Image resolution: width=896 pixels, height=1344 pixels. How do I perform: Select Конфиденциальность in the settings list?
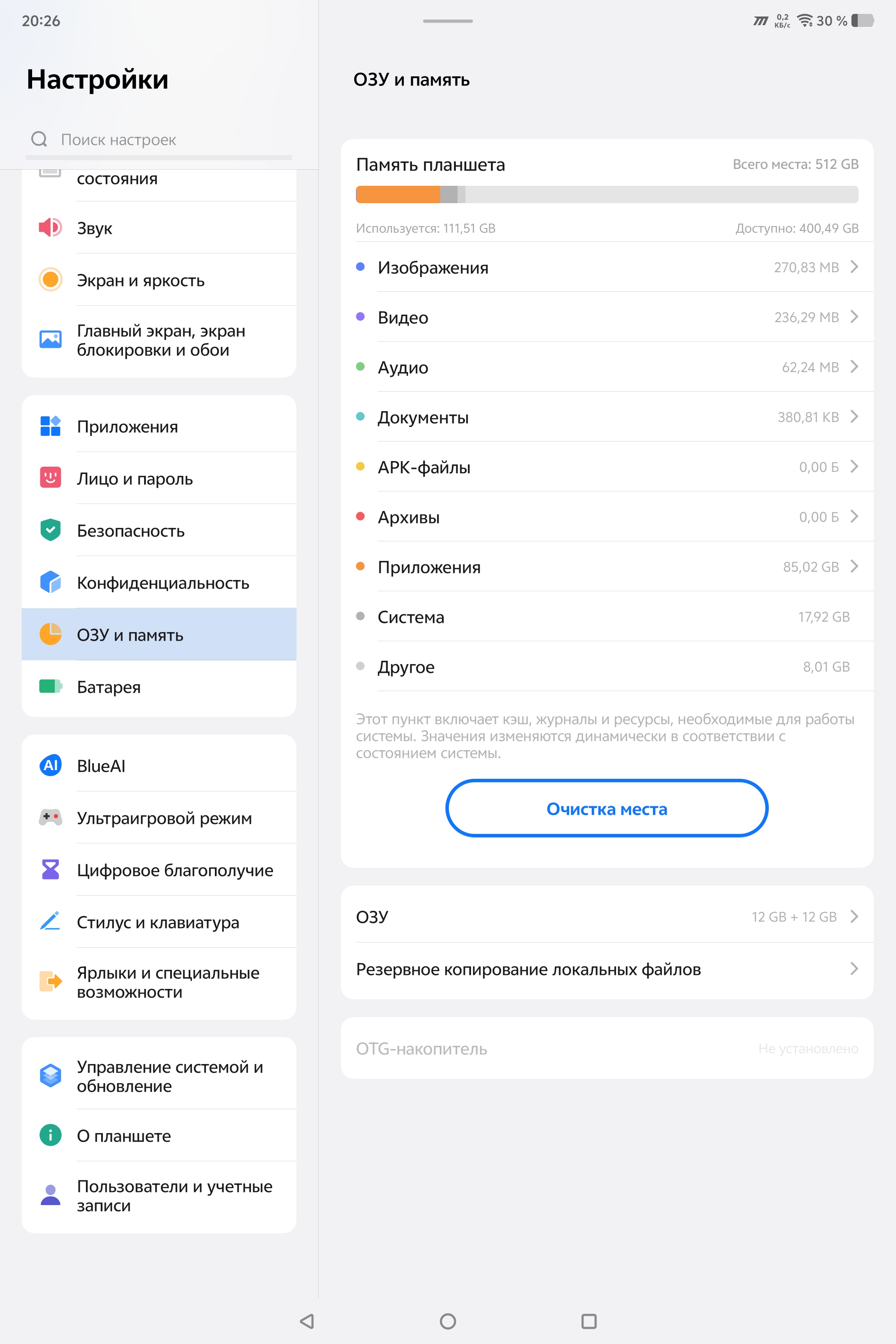tap(159, 582)
